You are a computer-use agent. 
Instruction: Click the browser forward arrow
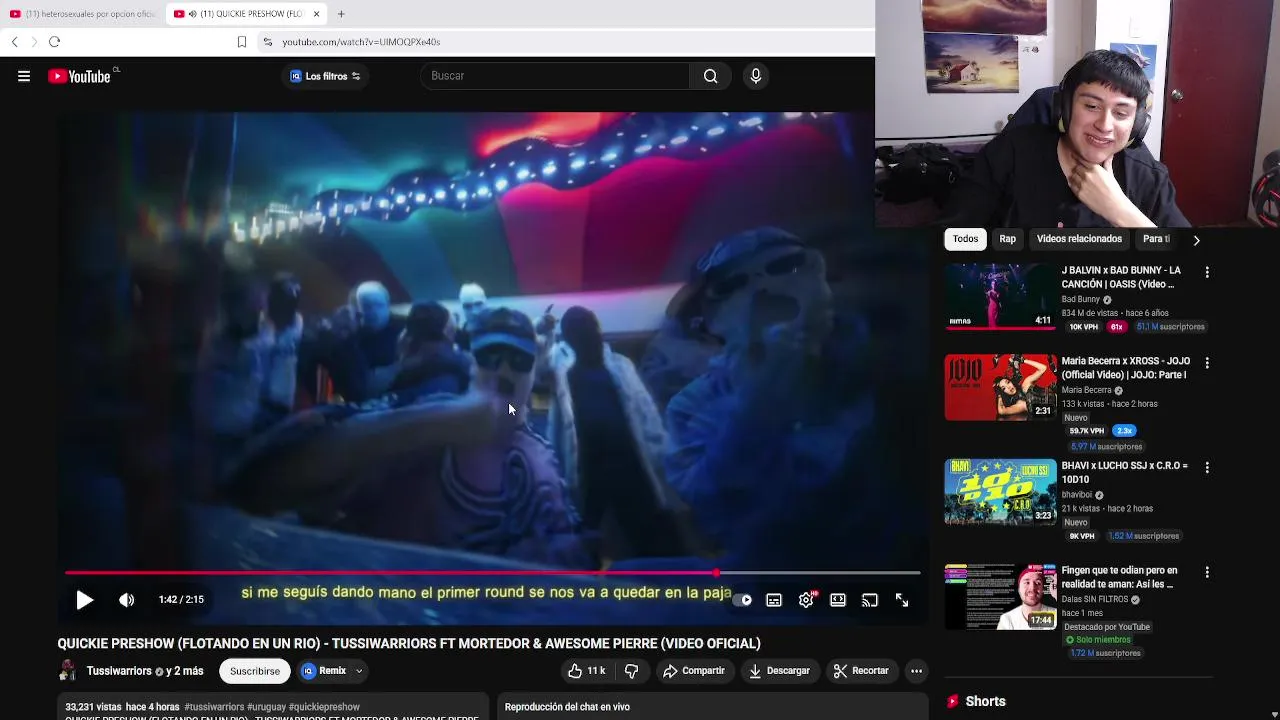click(x=34, y=42)
